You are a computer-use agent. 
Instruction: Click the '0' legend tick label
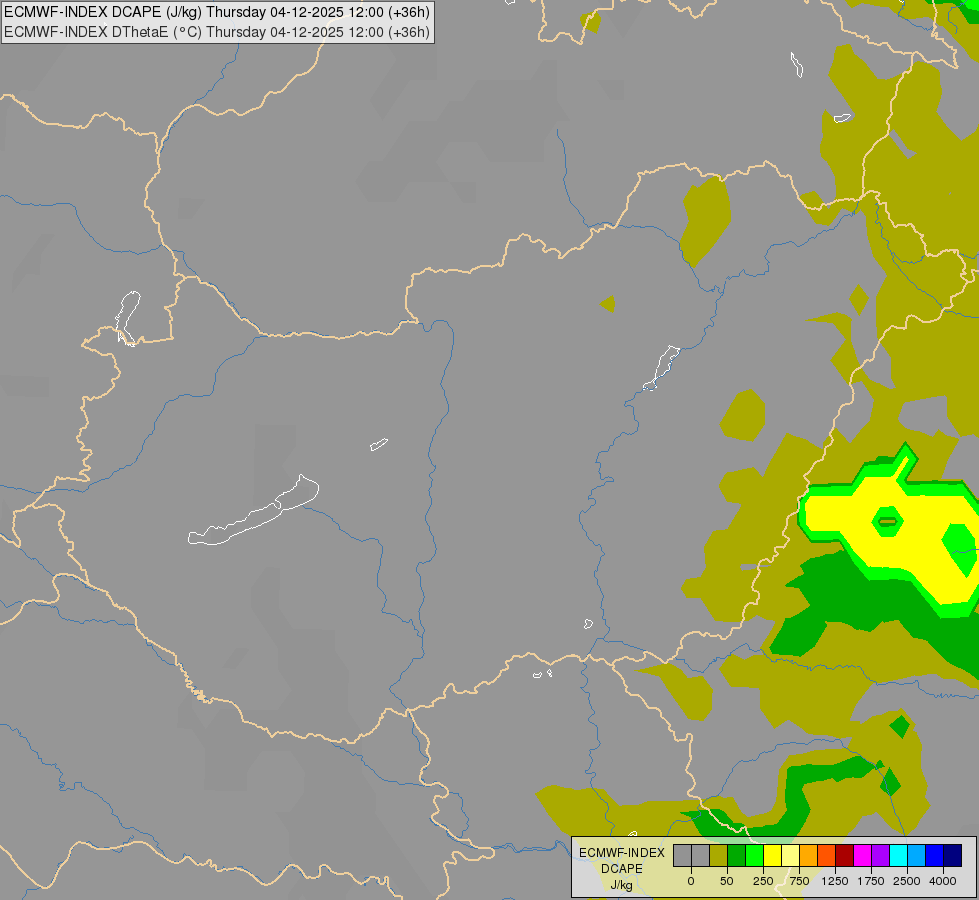[x=691, y=881]
